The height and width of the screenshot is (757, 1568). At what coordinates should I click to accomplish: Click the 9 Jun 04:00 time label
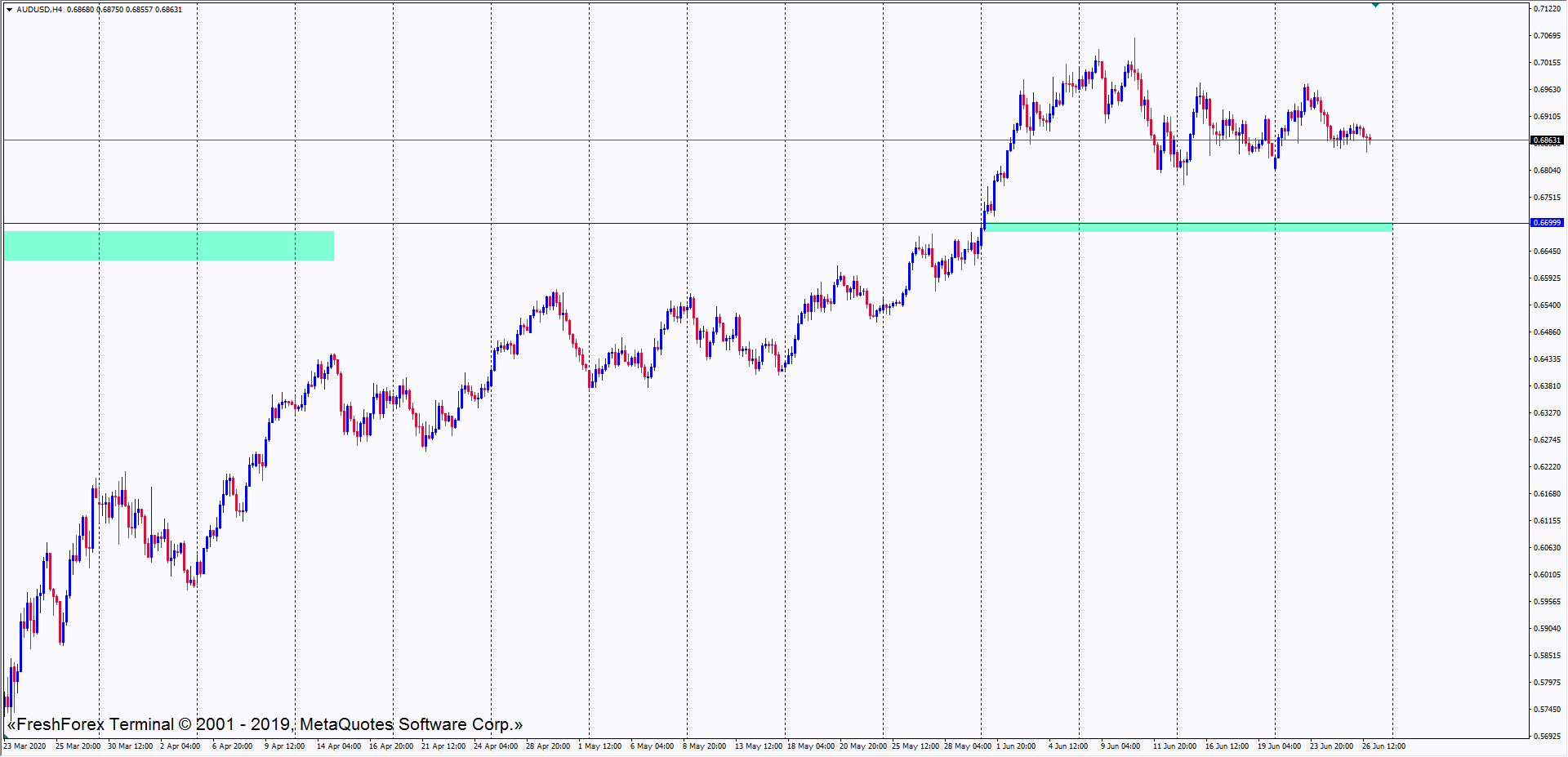pyautogui.click(x=1120, y=746)
